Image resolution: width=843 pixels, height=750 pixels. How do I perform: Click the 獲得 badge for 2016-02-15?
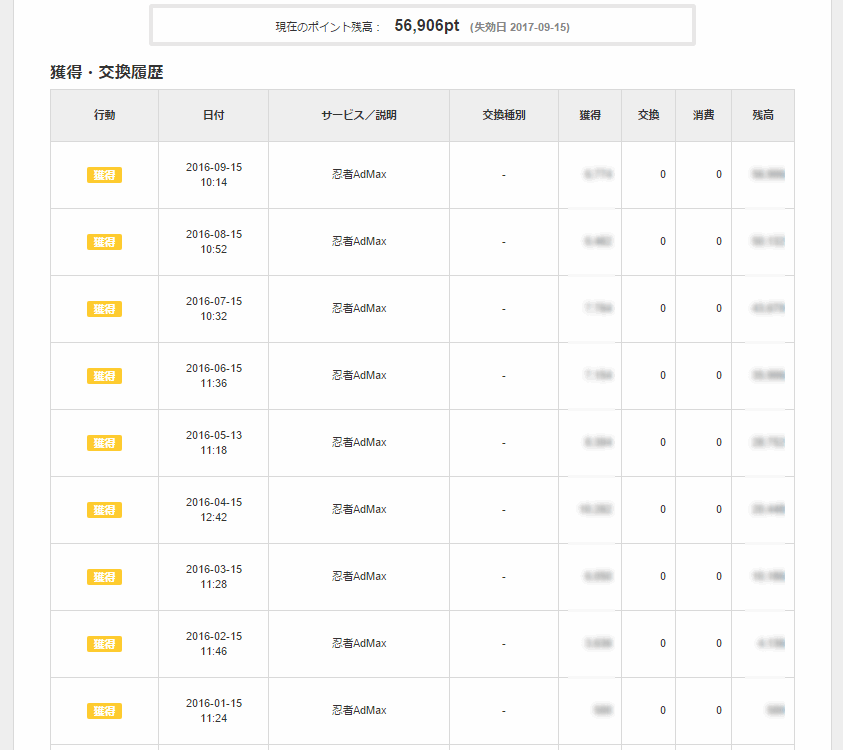click(x=104, y=644)
